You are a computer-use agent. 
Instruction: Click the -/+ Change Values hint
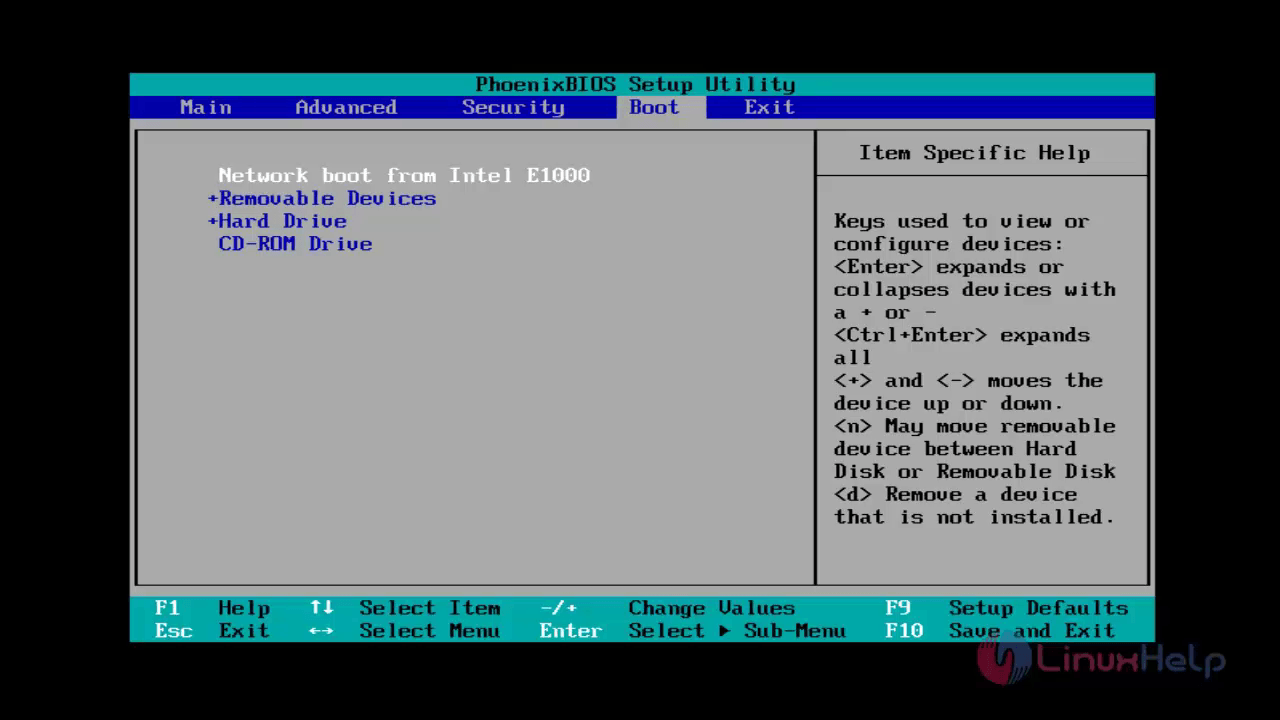point(667,608)
